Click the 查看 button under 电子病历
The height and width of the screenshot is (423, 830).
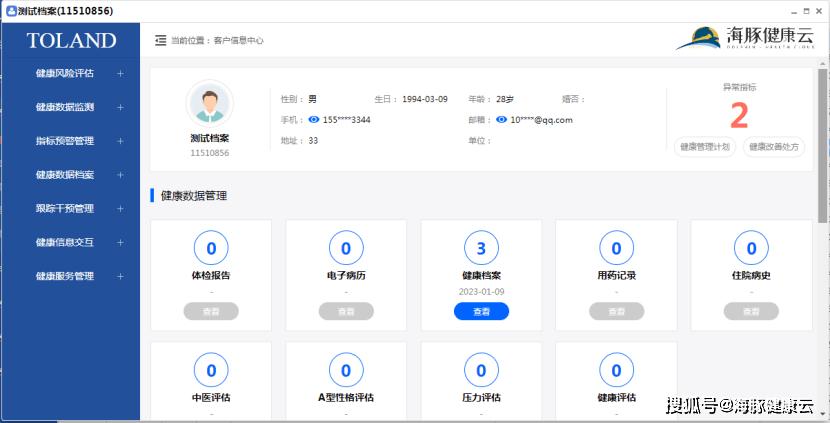point(346,311)
